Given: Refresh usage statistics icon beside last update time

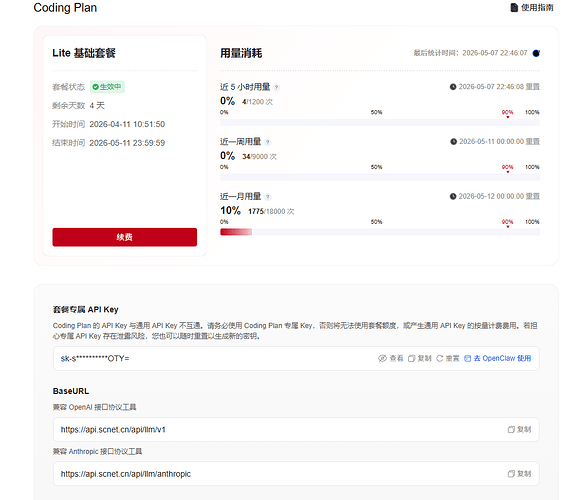Looking at the screenshot, I should (536, 53).
